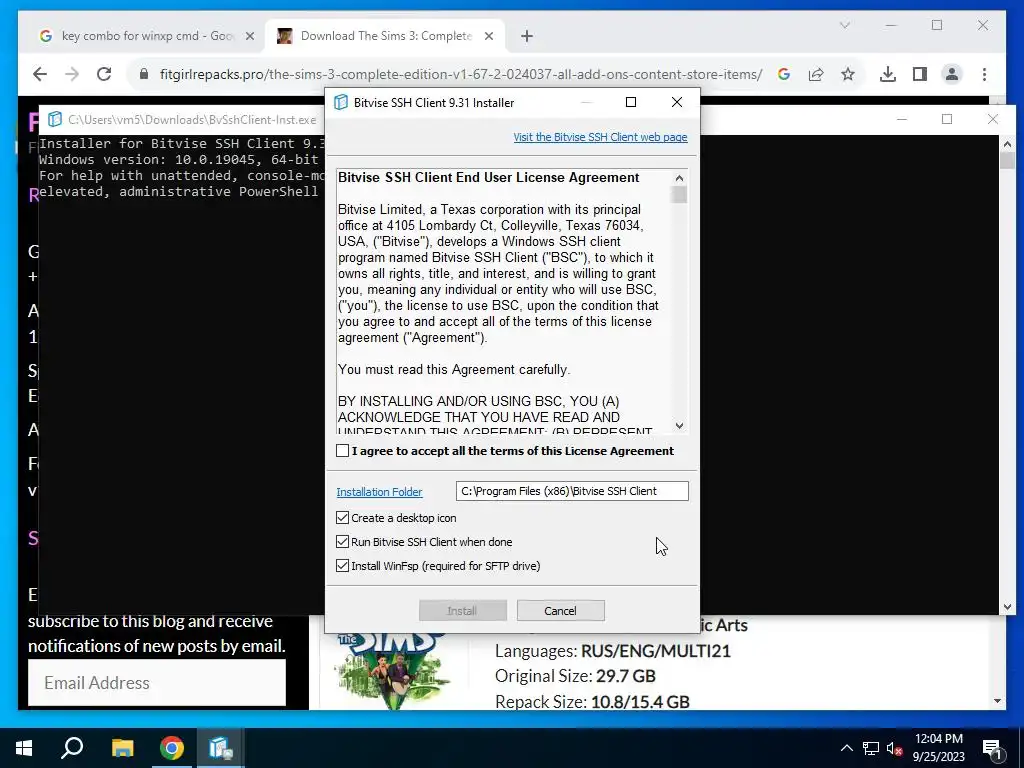Select the Download The Sims 3 tab
This screenshot has width=1024, height=768.
coord(386,36)
